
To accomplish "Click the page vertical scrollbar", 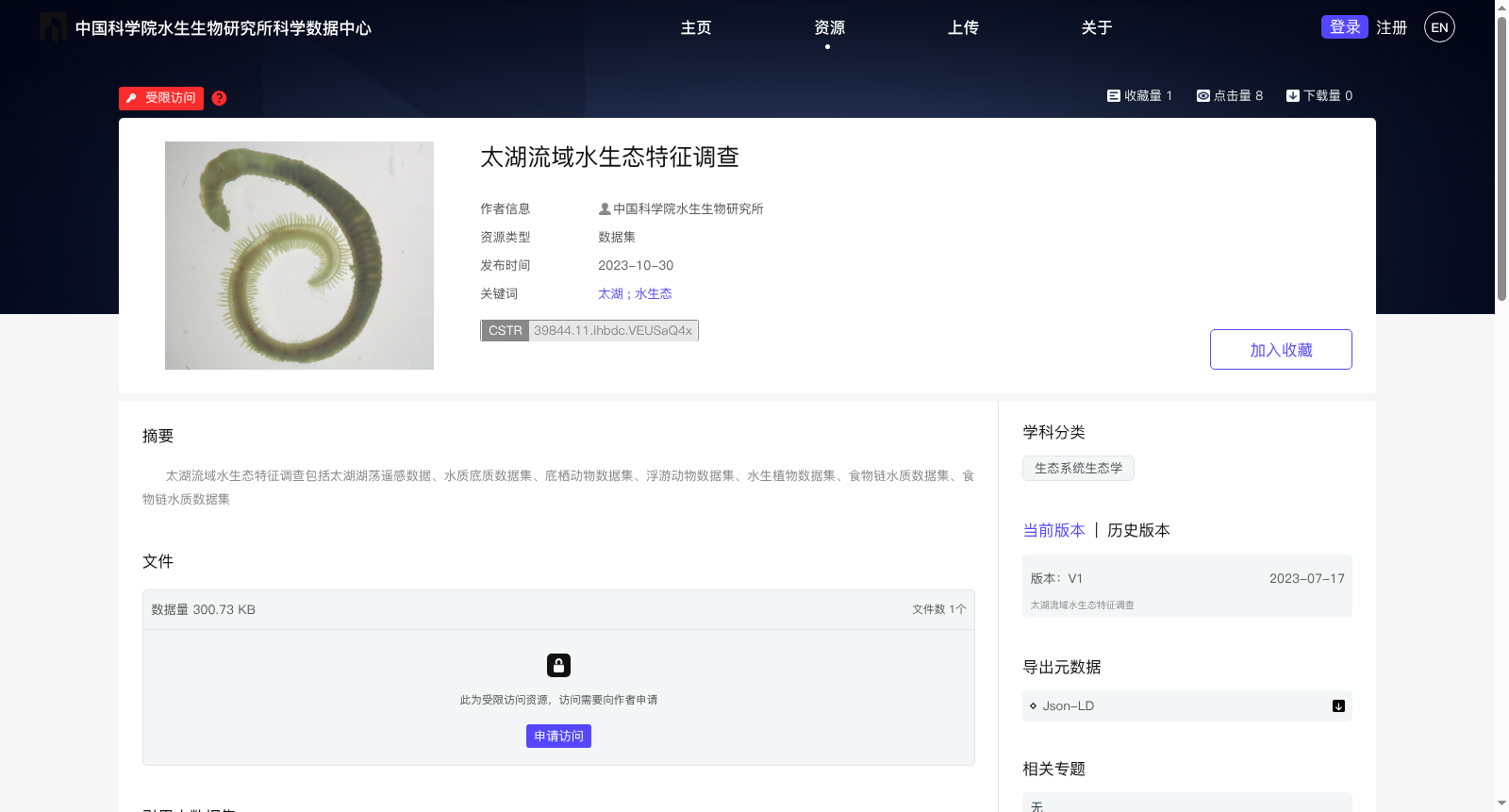I will point(1501,158).
